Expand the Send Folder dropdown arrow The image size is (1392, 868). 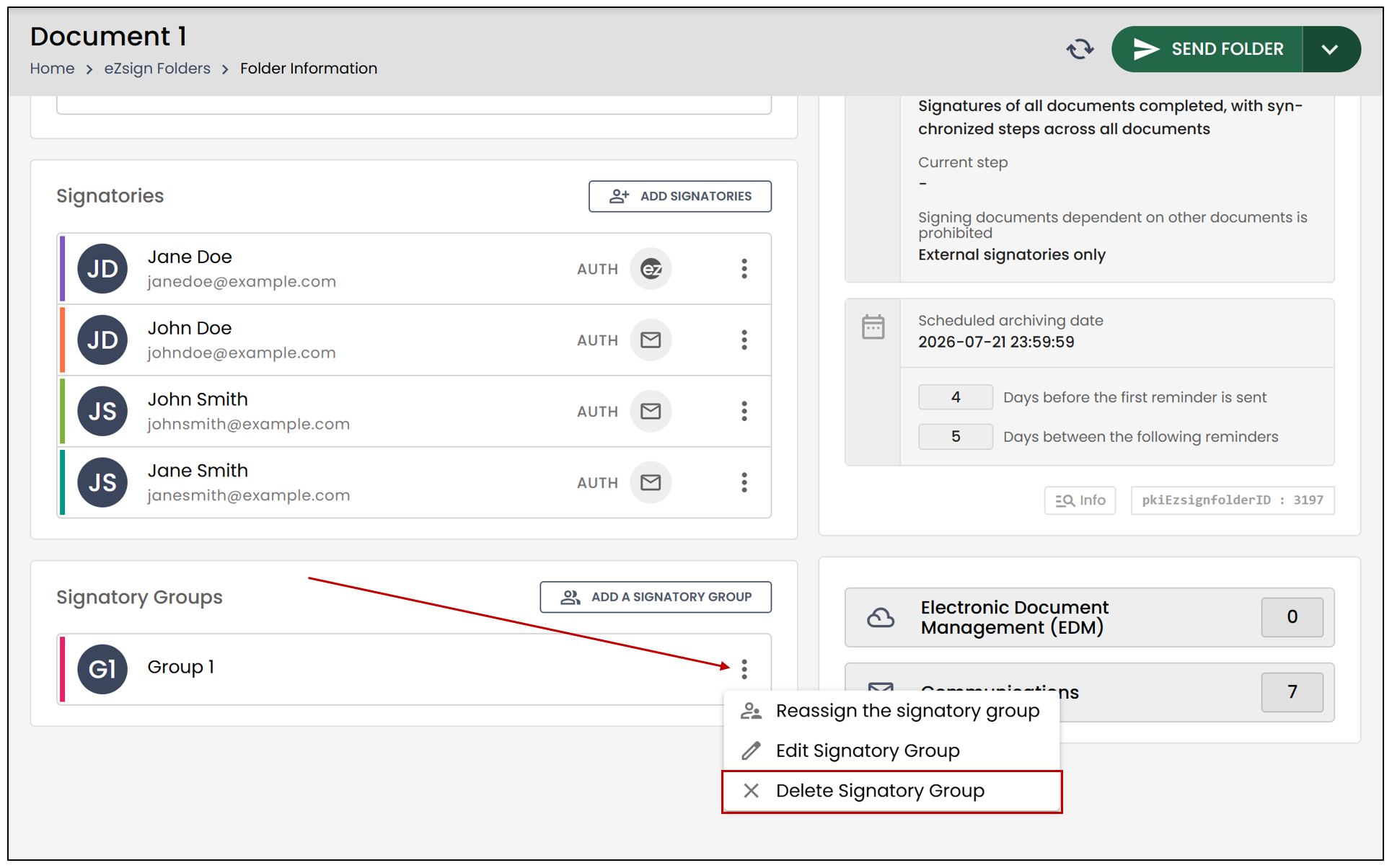[1331, 49]
